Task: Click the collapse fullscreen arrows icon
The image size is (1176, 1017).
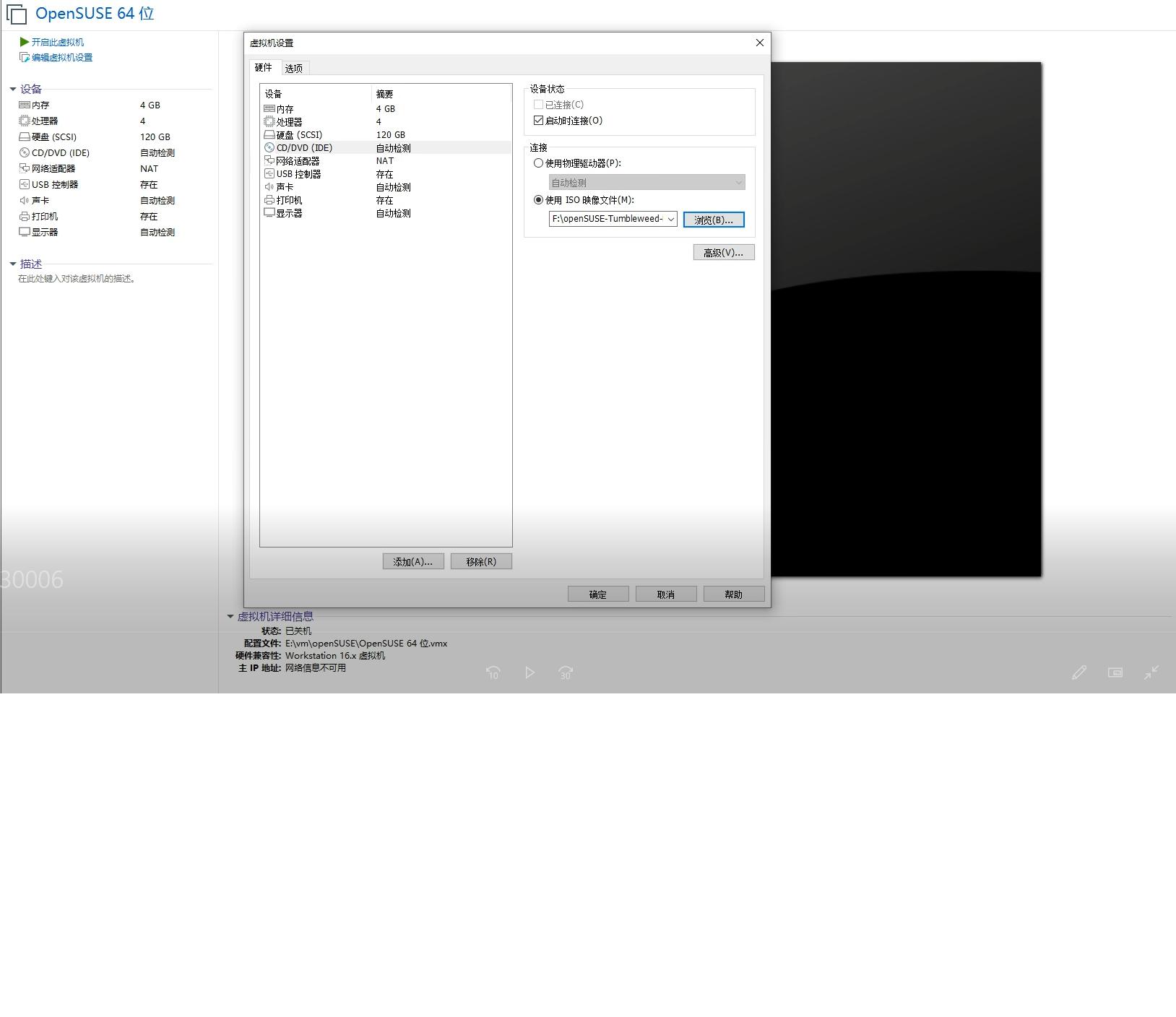Action: click(x=1151, y=672)
